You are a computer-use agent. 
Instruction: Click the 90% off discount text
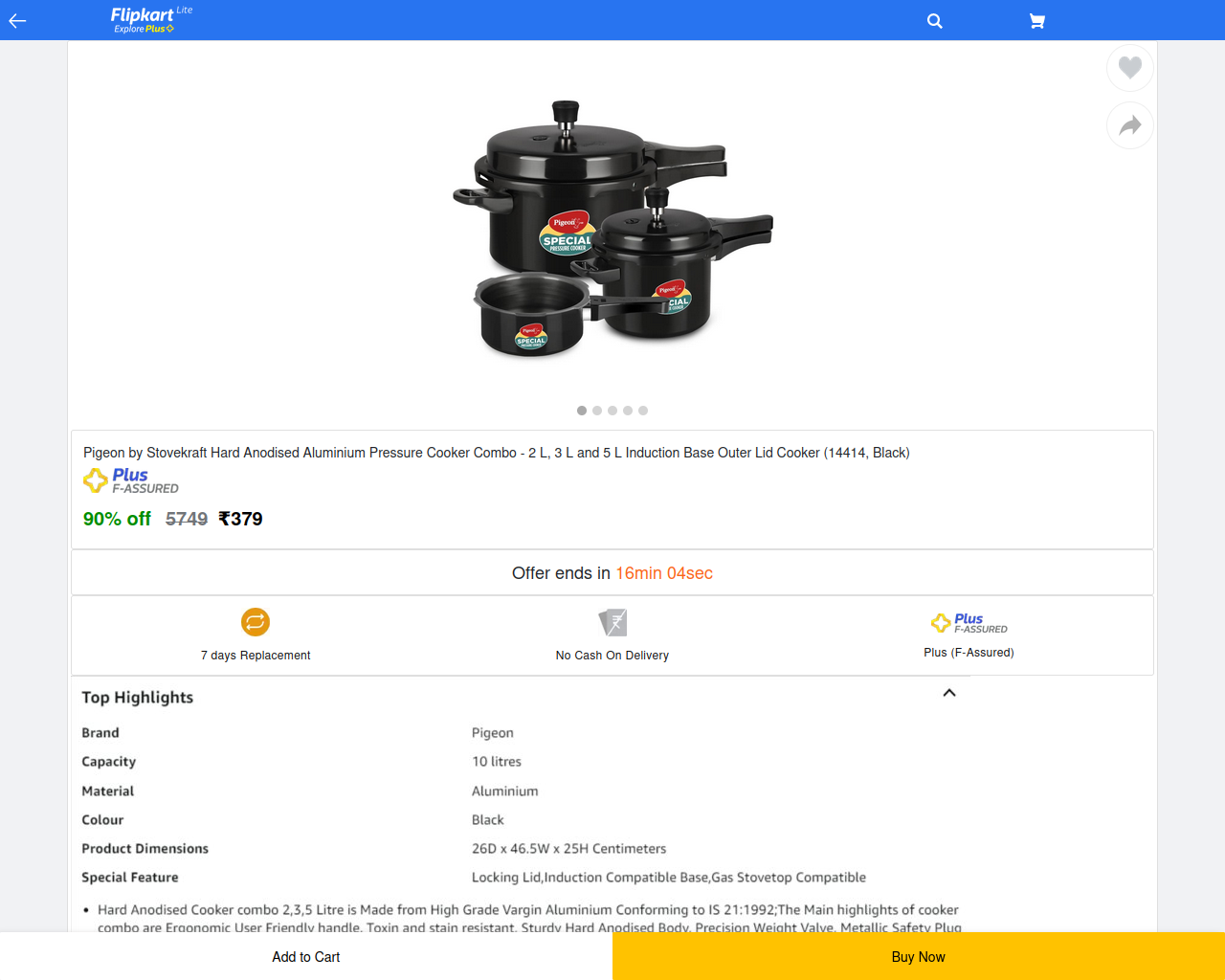tap(117, 519)
